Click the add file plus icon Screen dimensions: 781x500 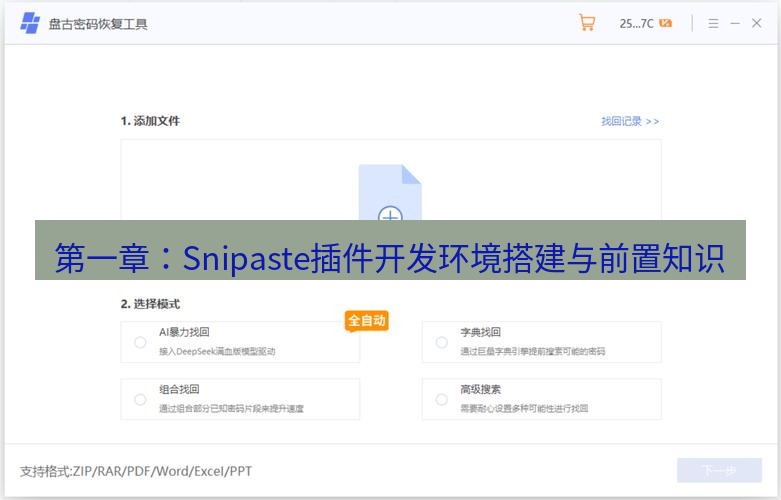pyautogui.click(x=390, y=213)
